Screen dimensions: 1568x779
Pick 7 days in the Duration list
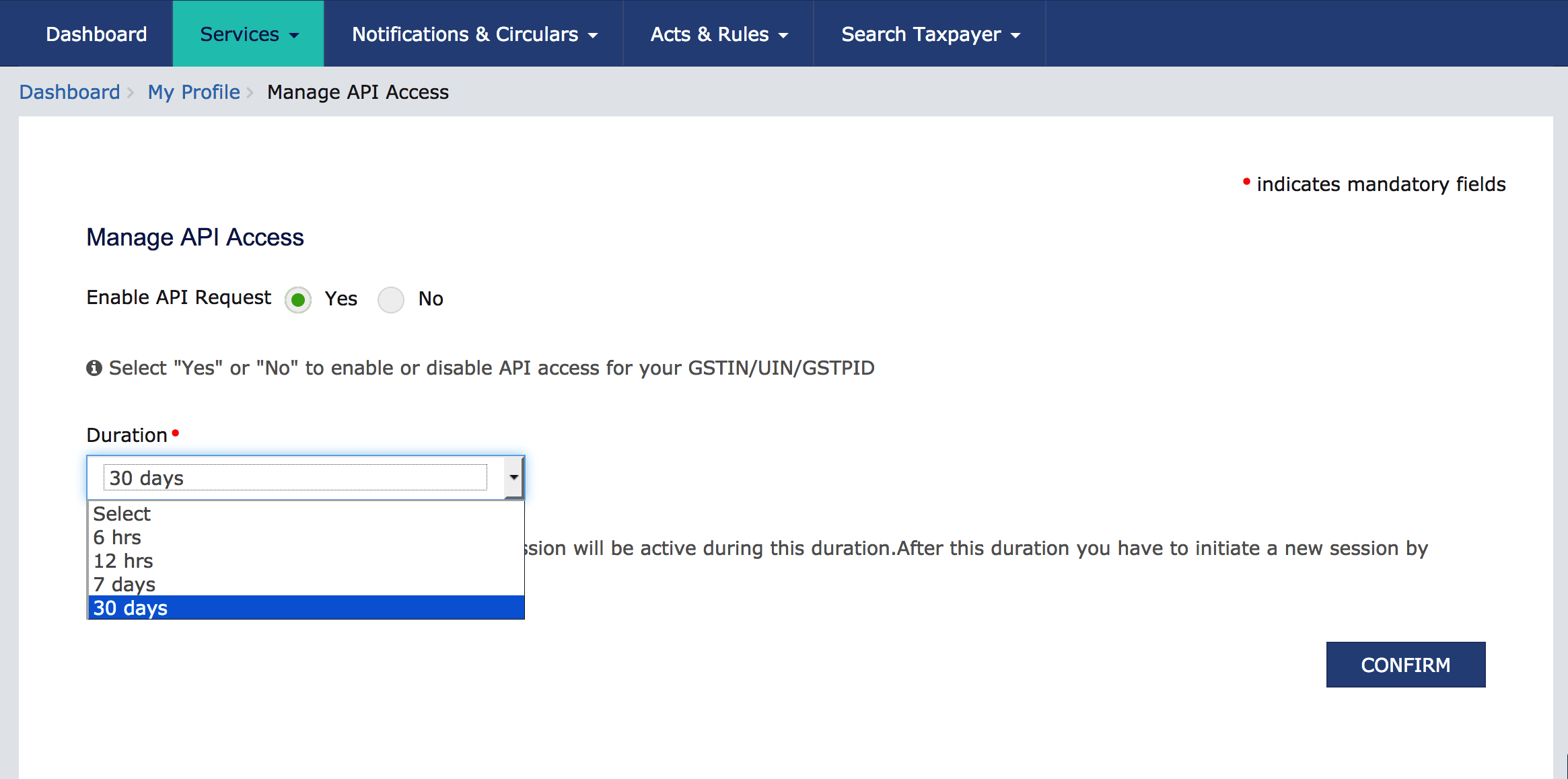[x=124, y=585]
